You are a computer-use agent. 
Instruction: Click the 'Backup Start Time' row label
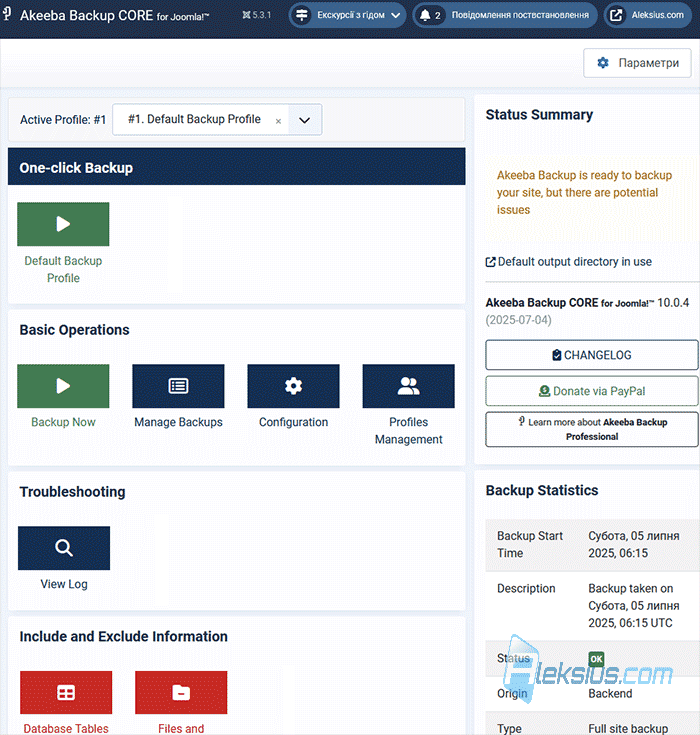pyautogui.click(x=530, y=544)
